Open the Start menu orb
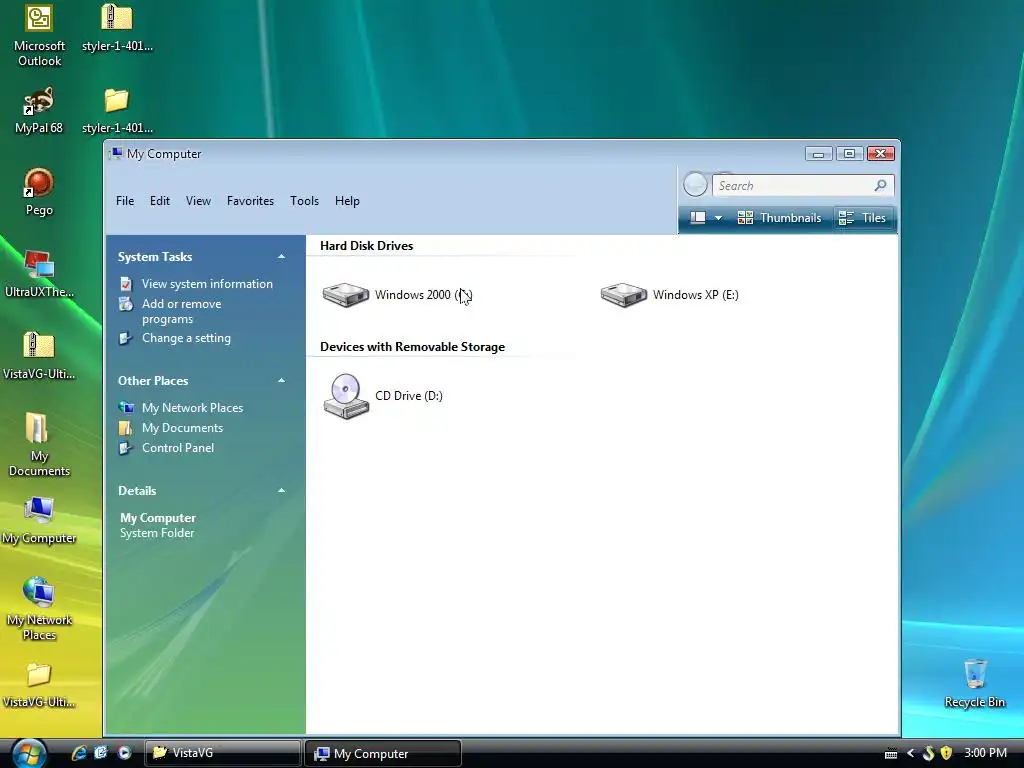 28,753
